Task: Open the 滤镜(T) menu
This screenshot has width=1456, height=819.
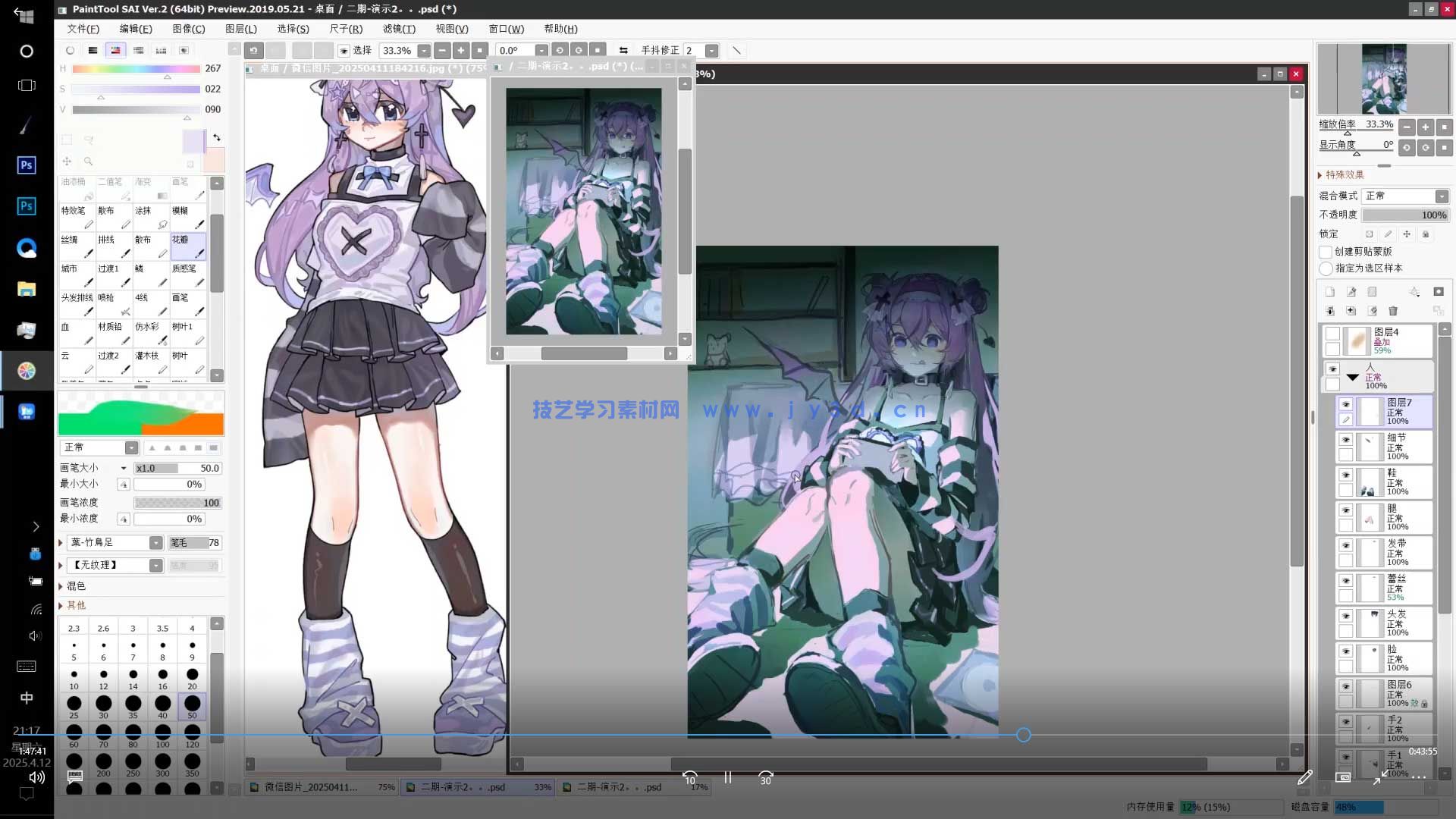Action: pyautogui.click(x=399, y=29)
